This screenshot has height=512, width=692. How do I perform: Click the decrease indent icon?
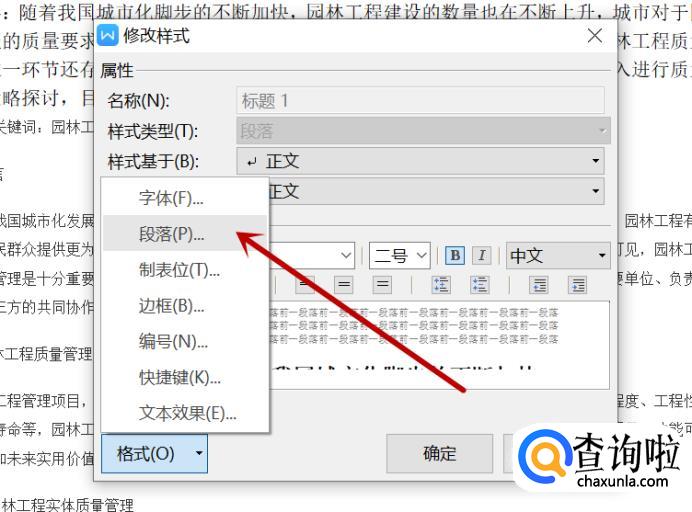pos(539,285)
